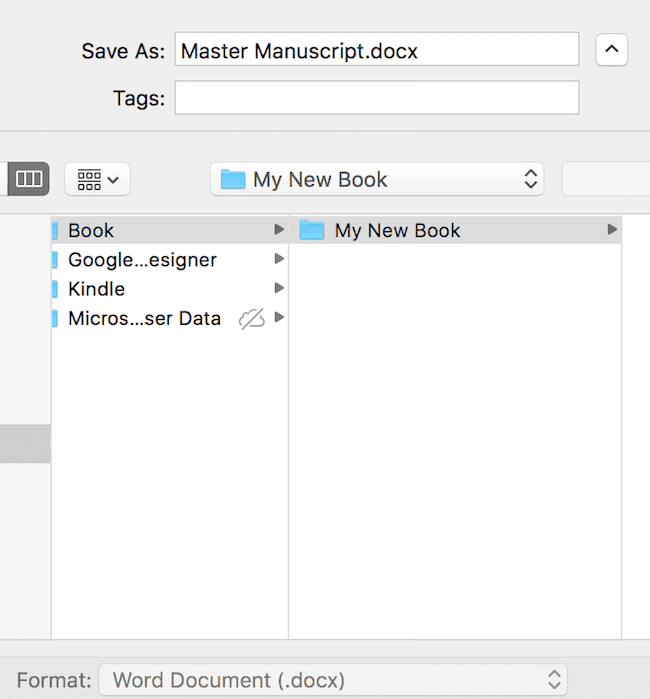Expand the Kindle folder arrow
This screenshot has height=699, width=650.
point(279,289)
